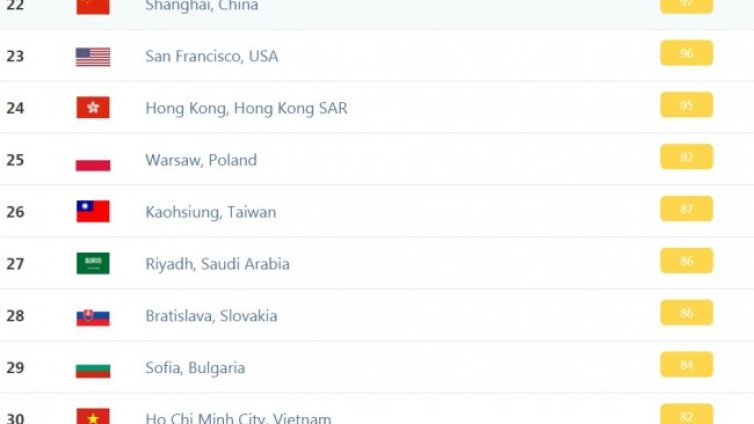Click the yellow score badge showing 96
Image resolution: width=754 pixels, height=424 pixels.
pos(686,53)
